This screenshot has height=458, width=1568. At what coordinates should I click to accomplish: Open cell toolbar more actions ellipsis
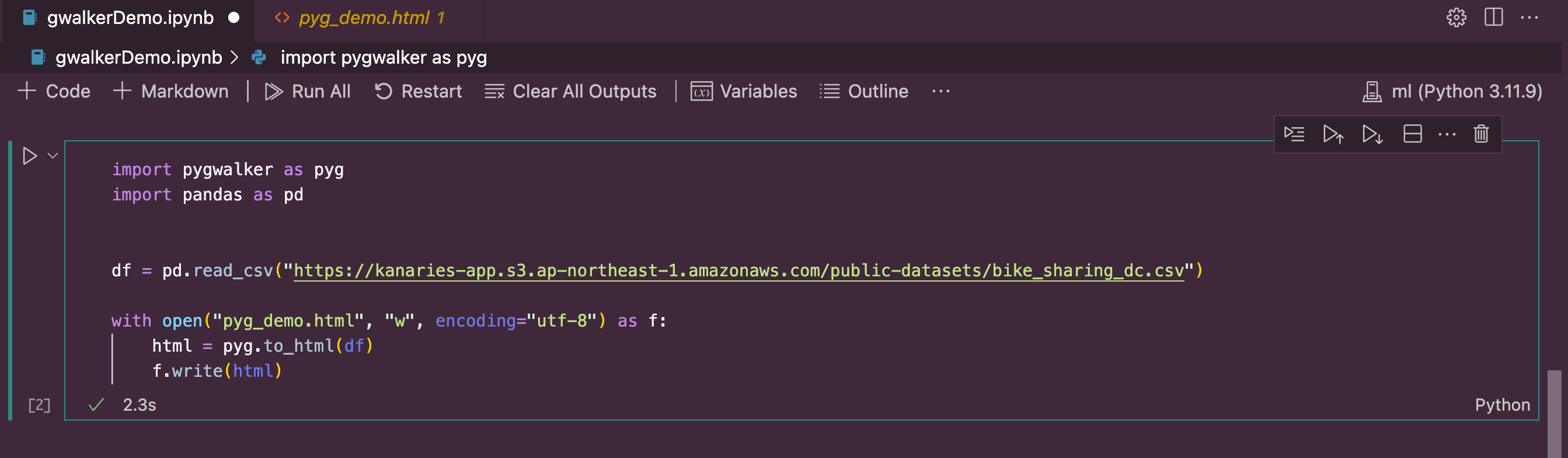click(1447, 134)
